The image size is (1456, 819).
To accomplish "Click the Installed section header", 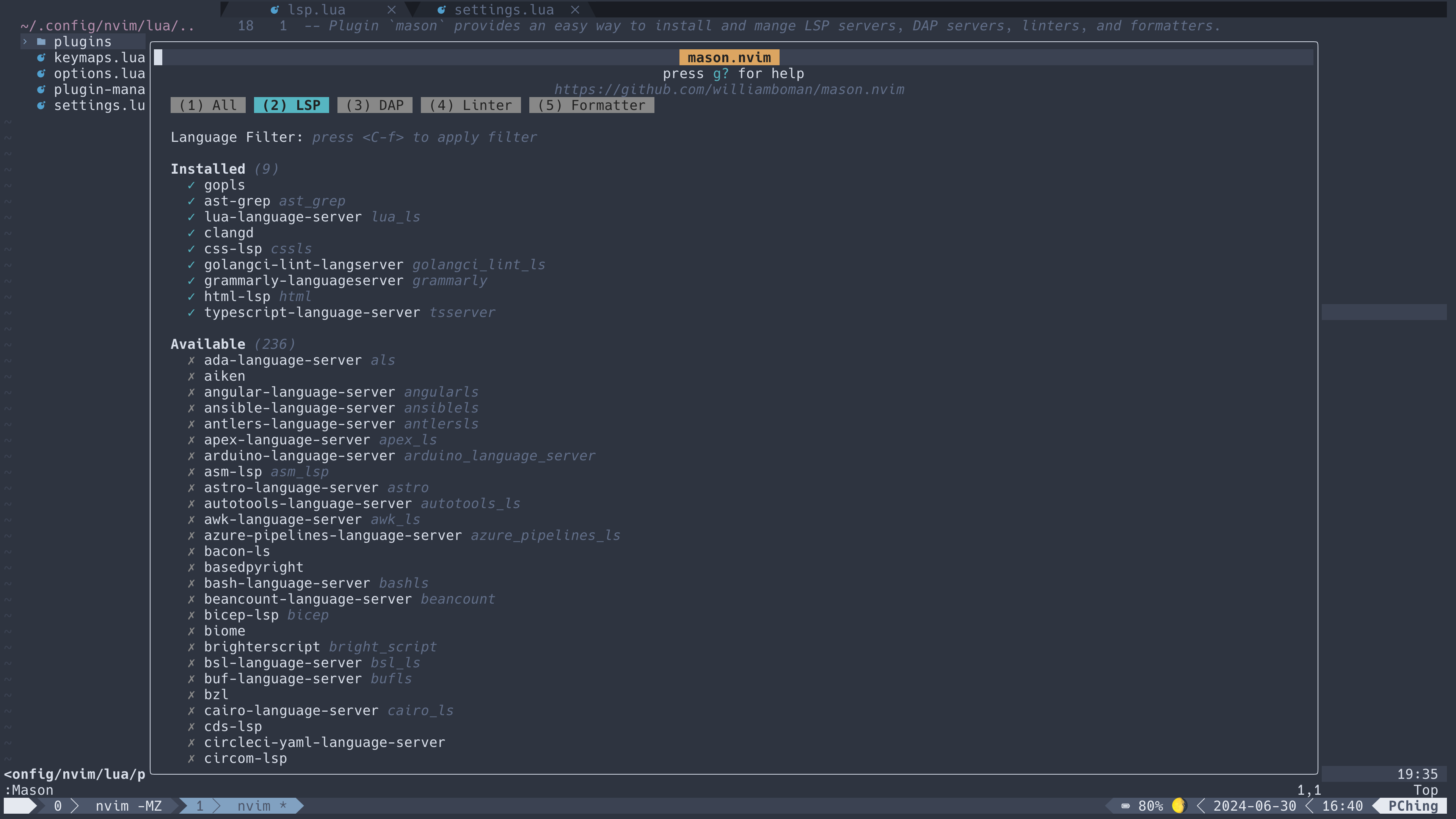I will pos(208,169).
